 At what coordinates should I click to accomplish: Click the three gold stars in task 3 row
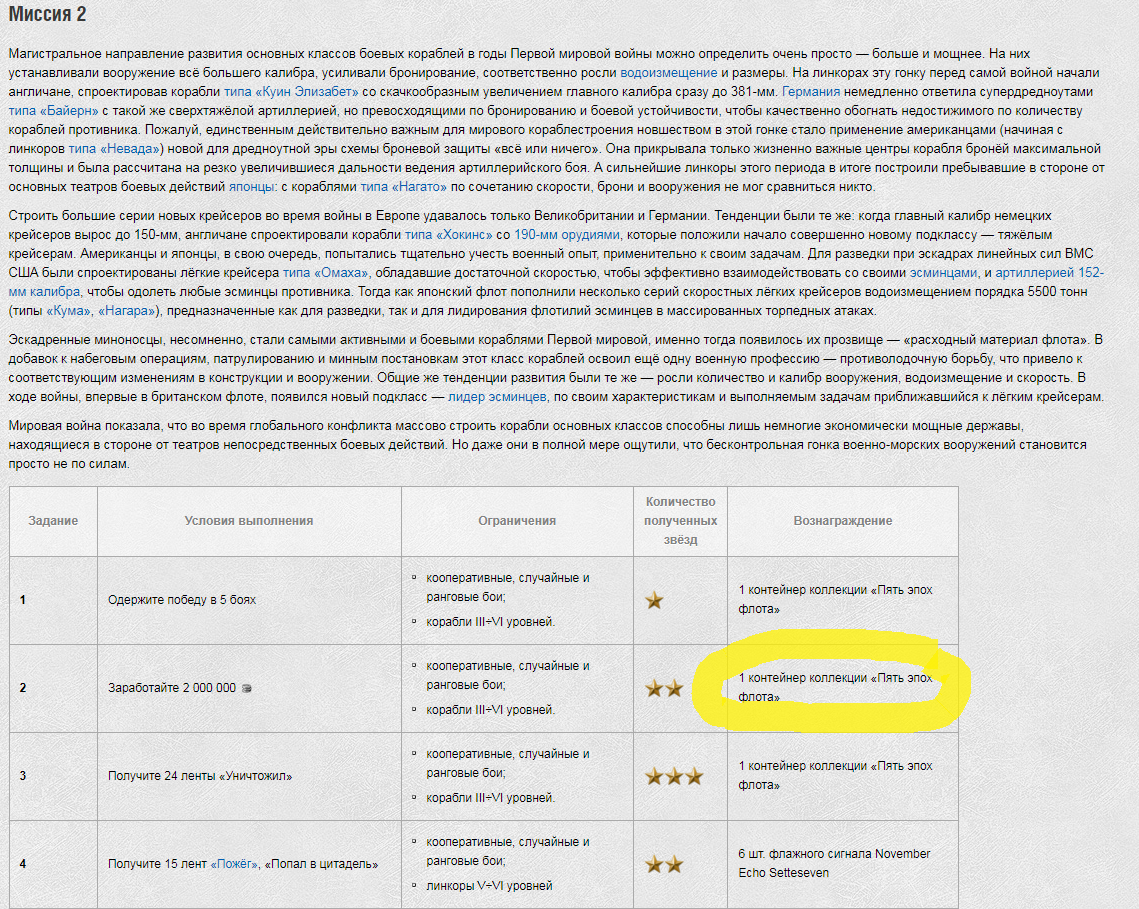tap(675, 776)
